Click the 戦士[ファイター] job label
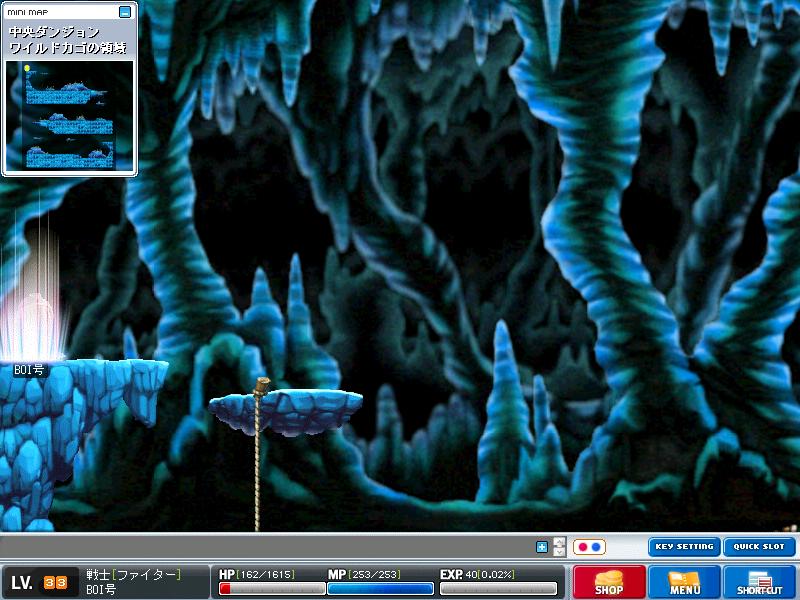 pos(134,575)
